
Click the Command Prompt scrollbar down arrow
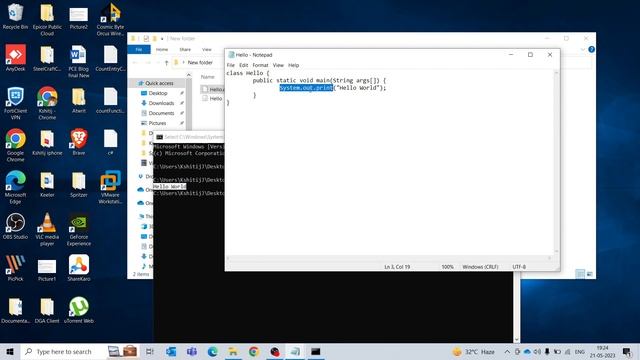click(x=517, y=339)
